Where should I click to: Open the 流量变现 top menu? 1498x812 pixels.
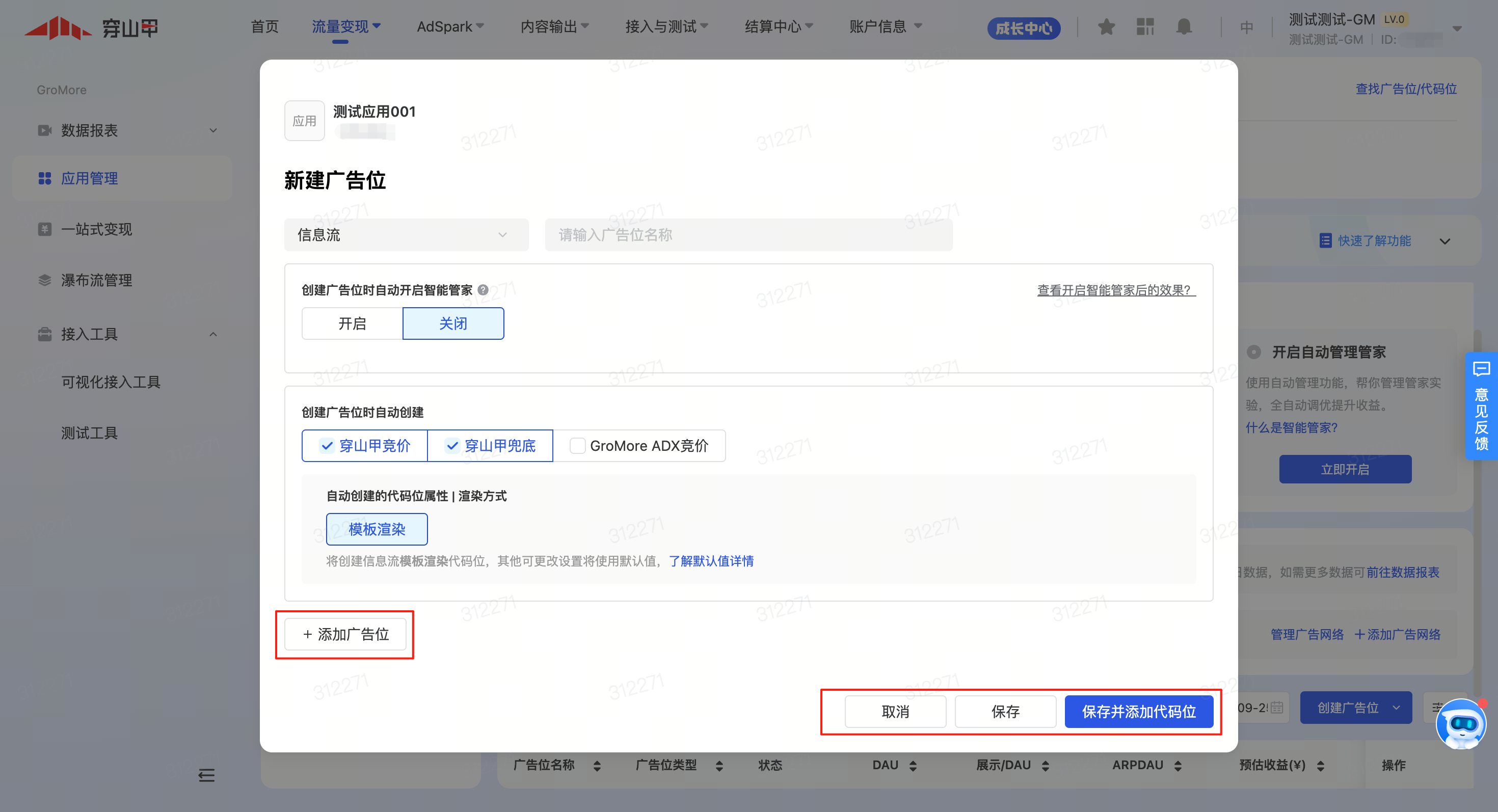click(x=345, y=26)
